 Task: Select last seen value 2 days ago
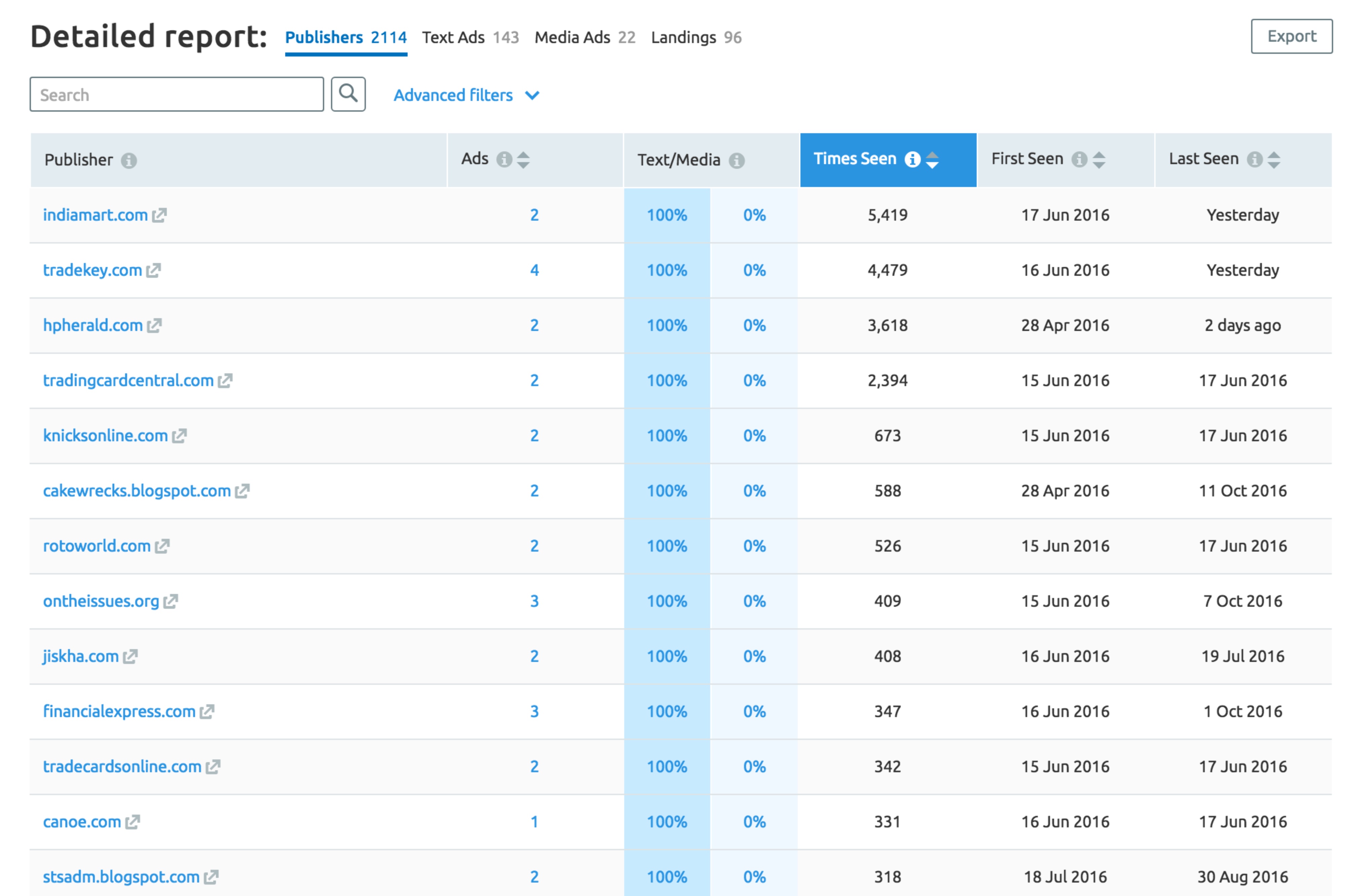click(1242, 325)
